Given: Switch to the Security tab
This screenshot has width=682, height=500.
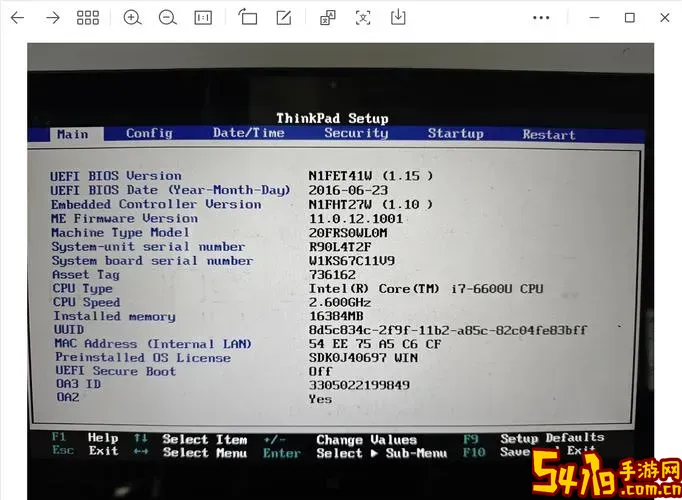Looking at the screenshot, I should click(356, 133).
